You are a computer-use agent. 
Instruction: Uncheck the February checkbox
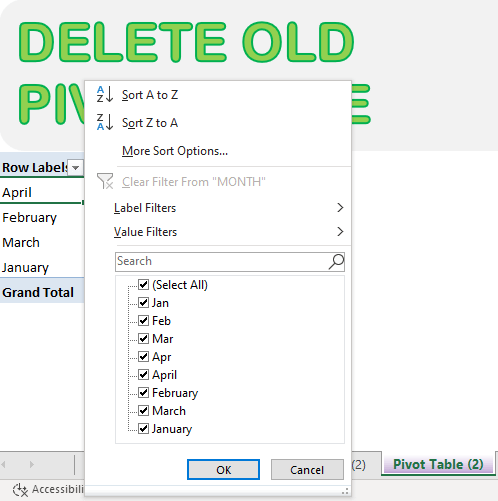[143, 393]
